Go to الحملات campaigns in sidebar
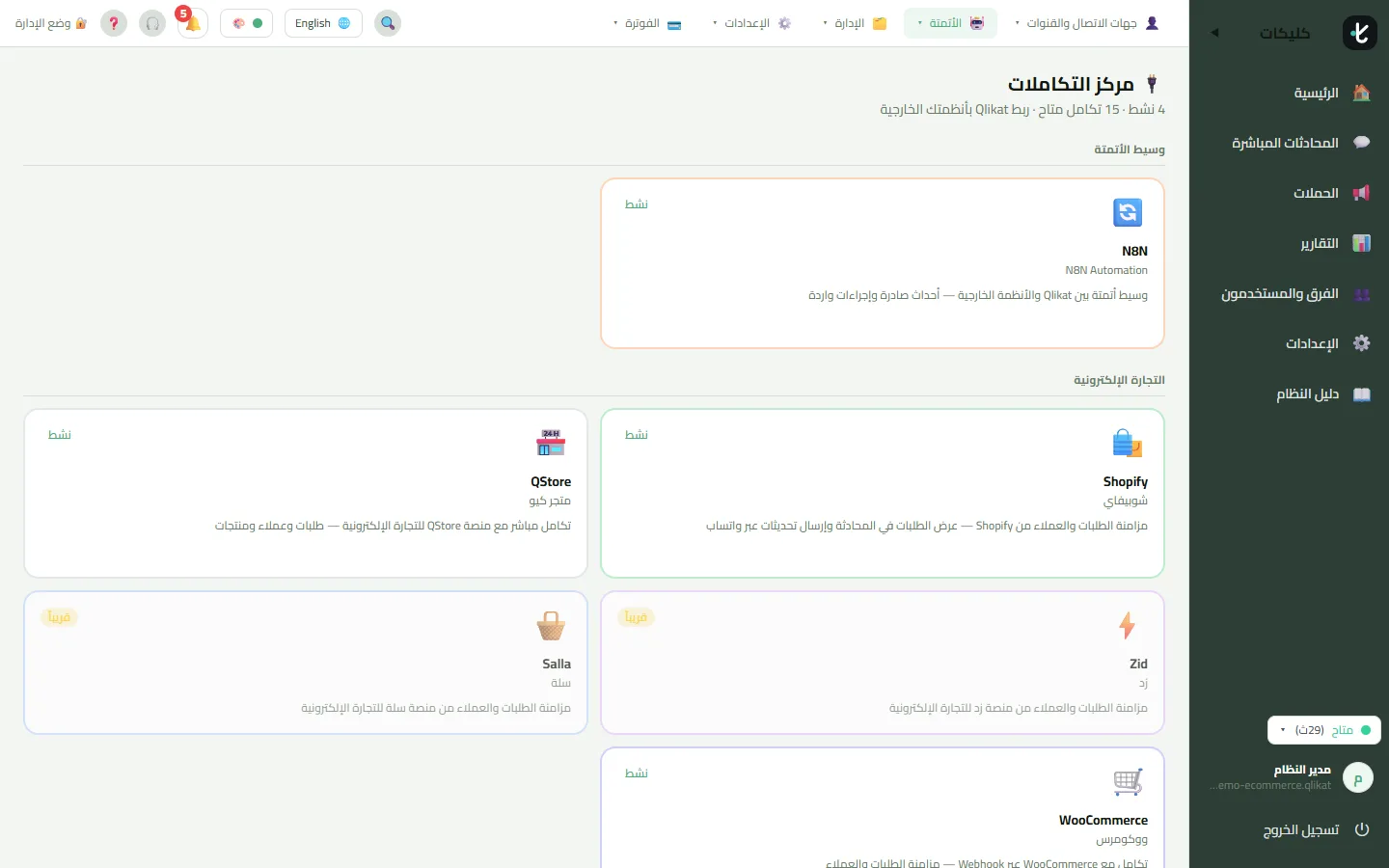The width and height of the screenshot is (1389, 868). (x=1289, y=193)
